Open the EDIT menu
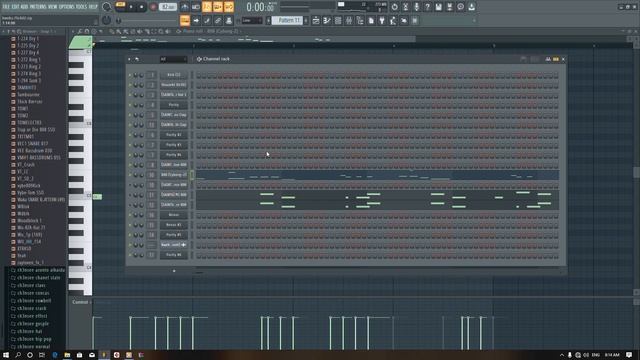 click(x=16, y=7)
